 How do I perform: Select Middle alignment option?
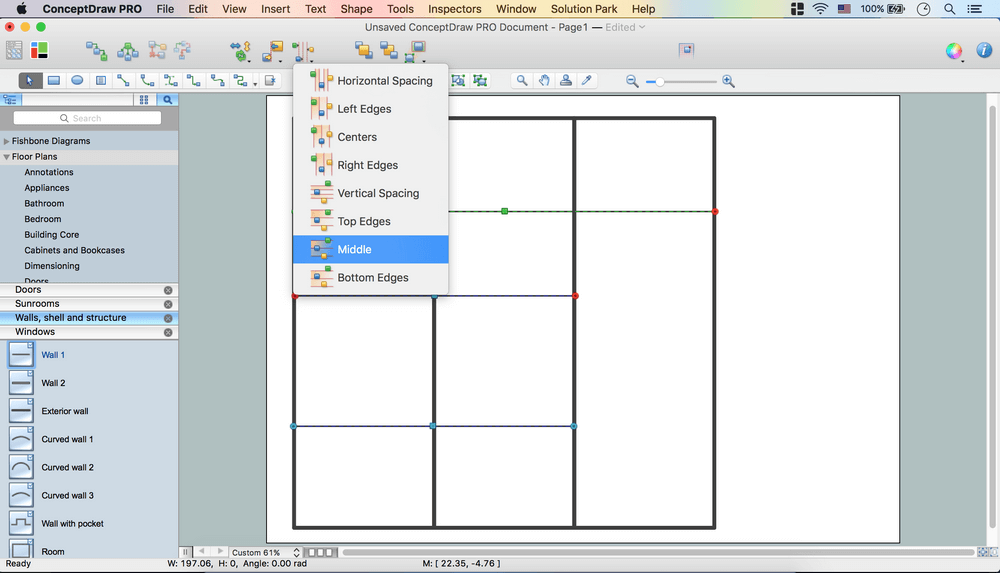(x=371, y=249)
